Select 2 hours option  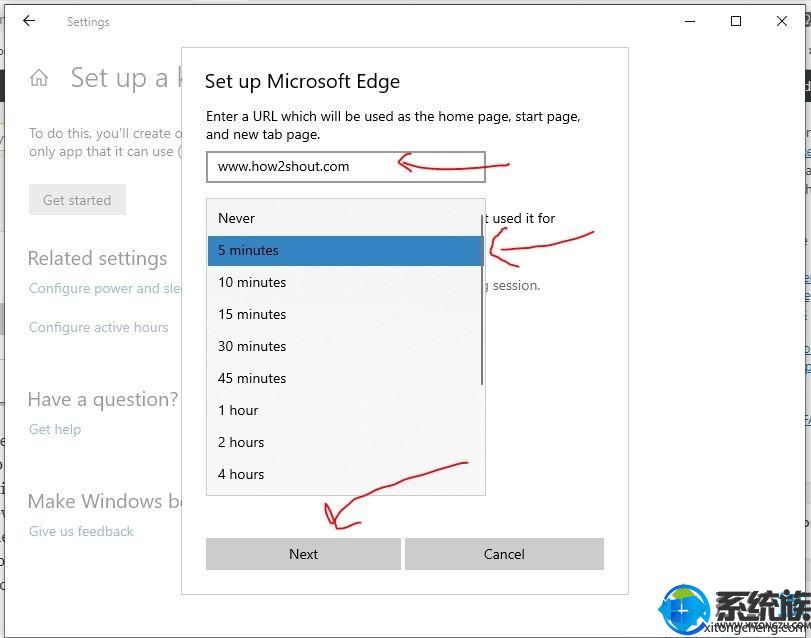click(344, 443)
